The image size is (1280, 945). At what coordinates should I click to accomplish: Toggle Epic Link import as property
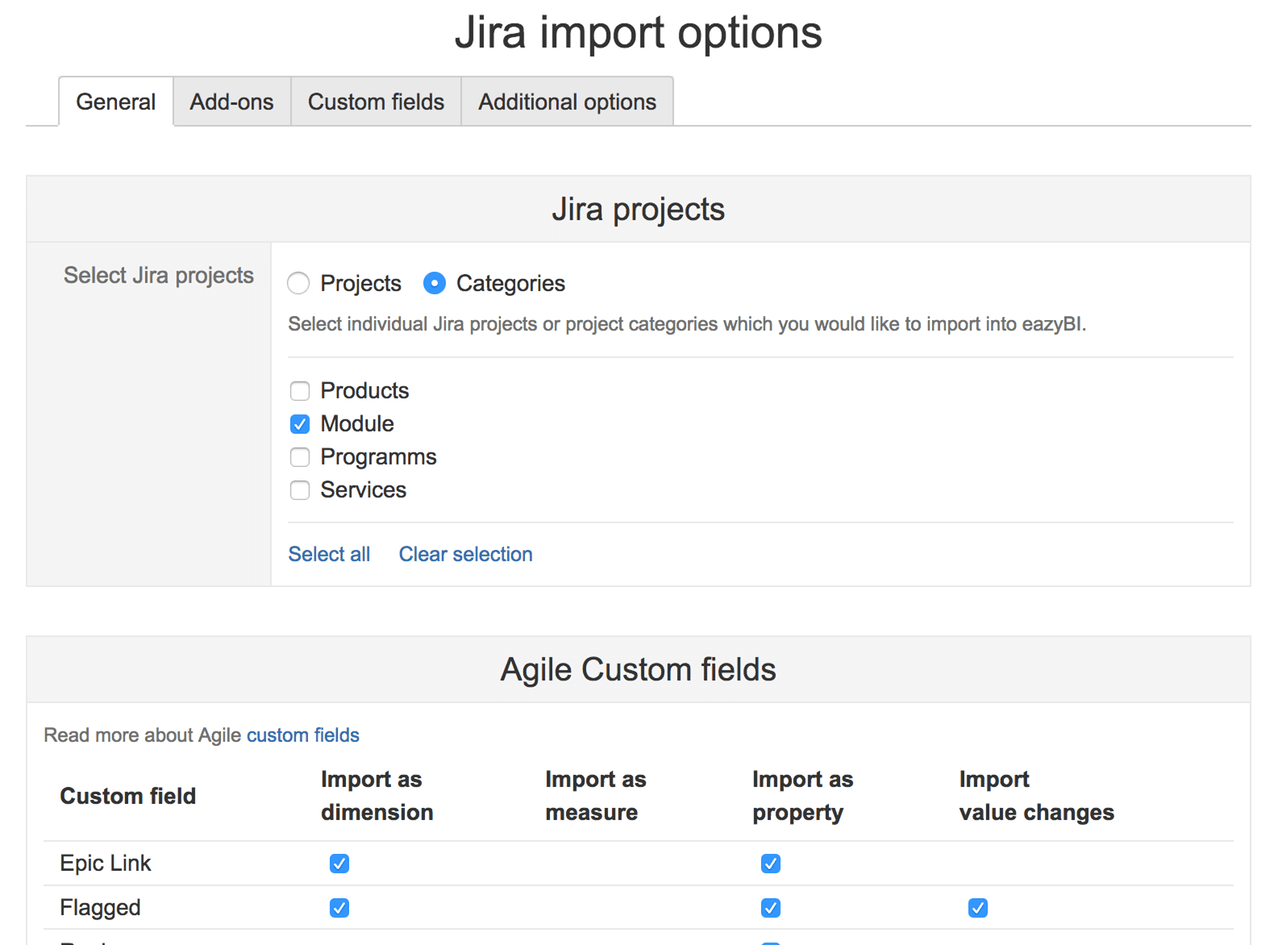pyautogui.click(x=770, y=863)
